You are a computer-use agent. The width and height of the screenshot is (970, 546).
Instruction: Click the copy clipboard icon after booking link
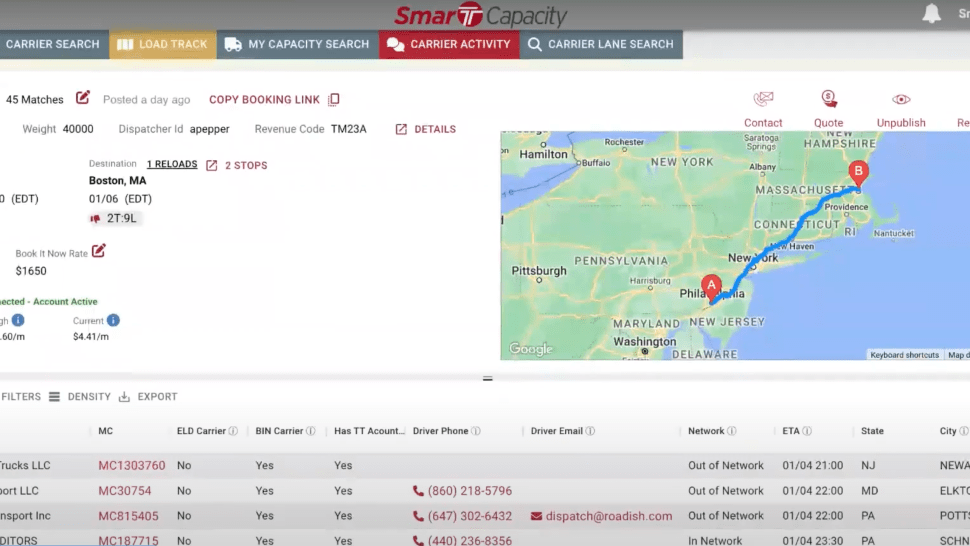pos(333,100)
